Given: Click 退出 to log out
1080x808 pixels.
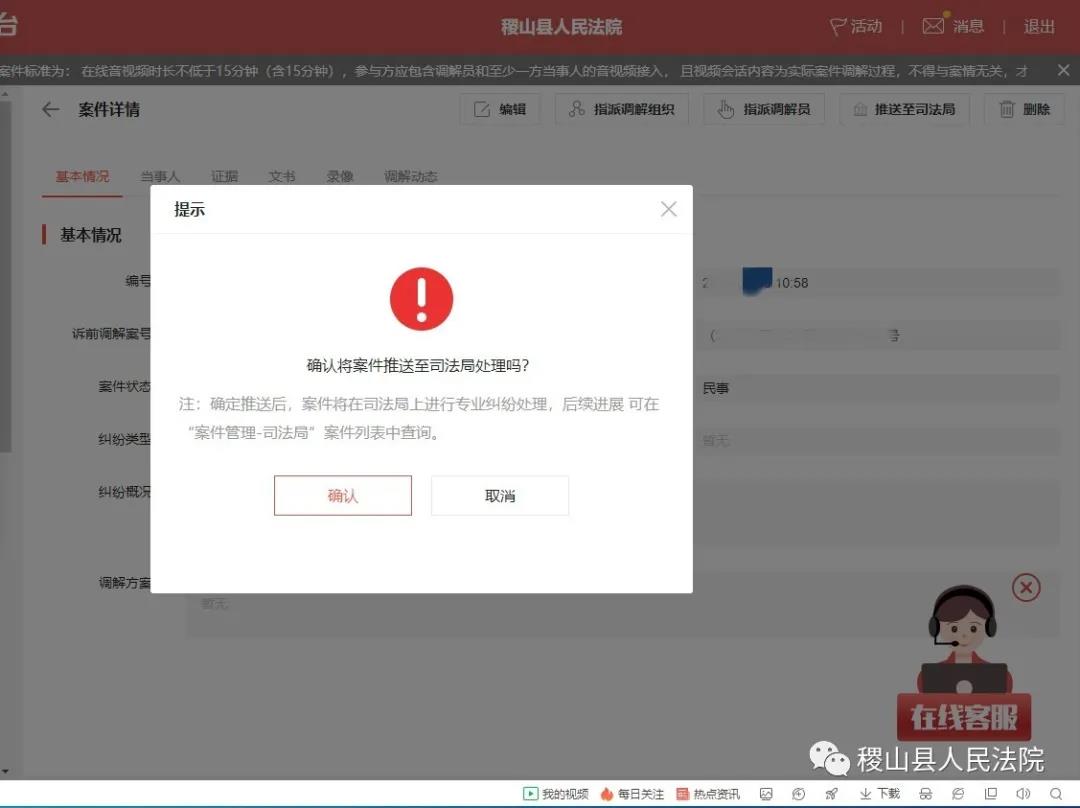Looking at the screenshot, I should 1039,27.
